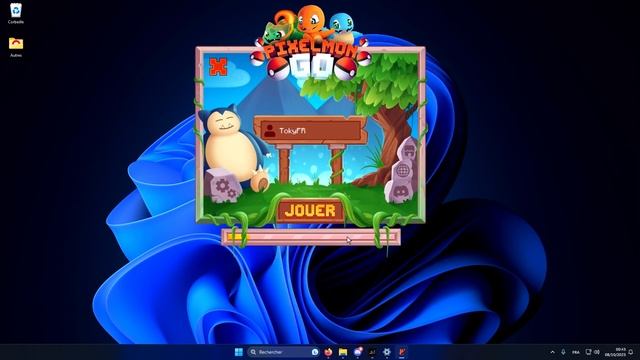Close the Pixelmon Go launcher with red X
640x360 pixels.
(x=218, y=67)
